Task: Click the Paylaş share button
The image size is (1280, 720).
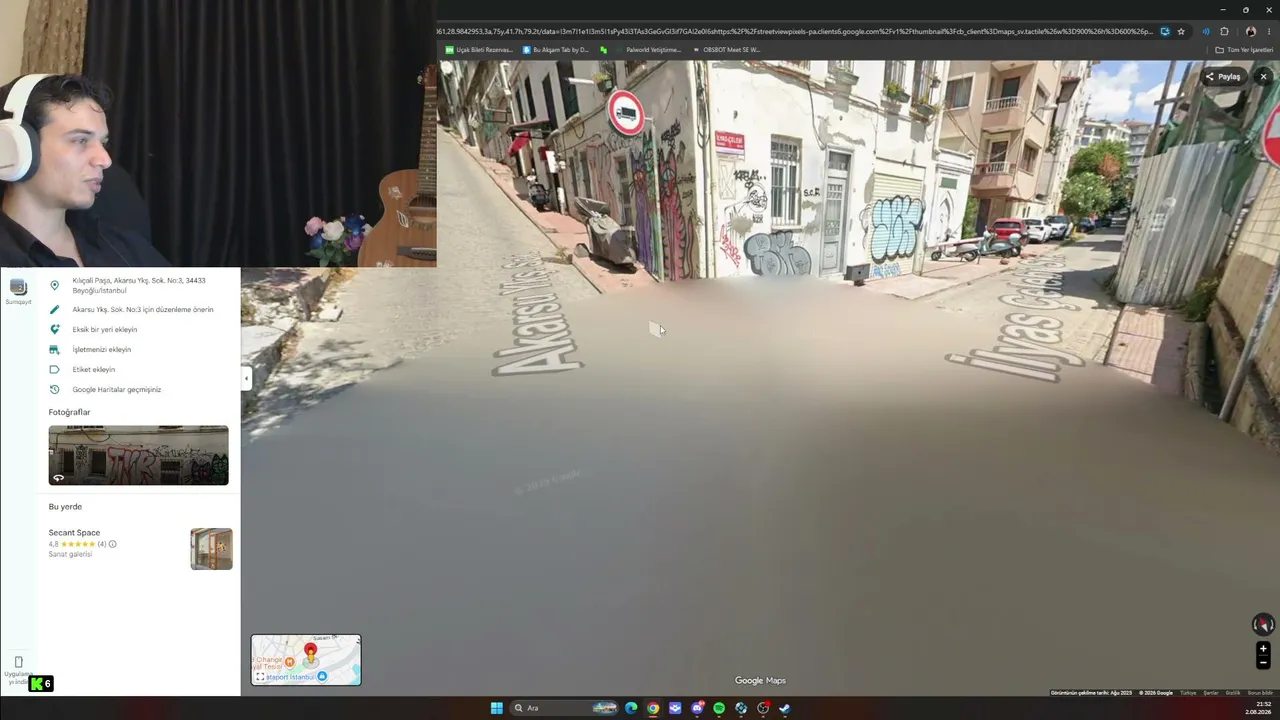Action: [x=1223, y=77]
